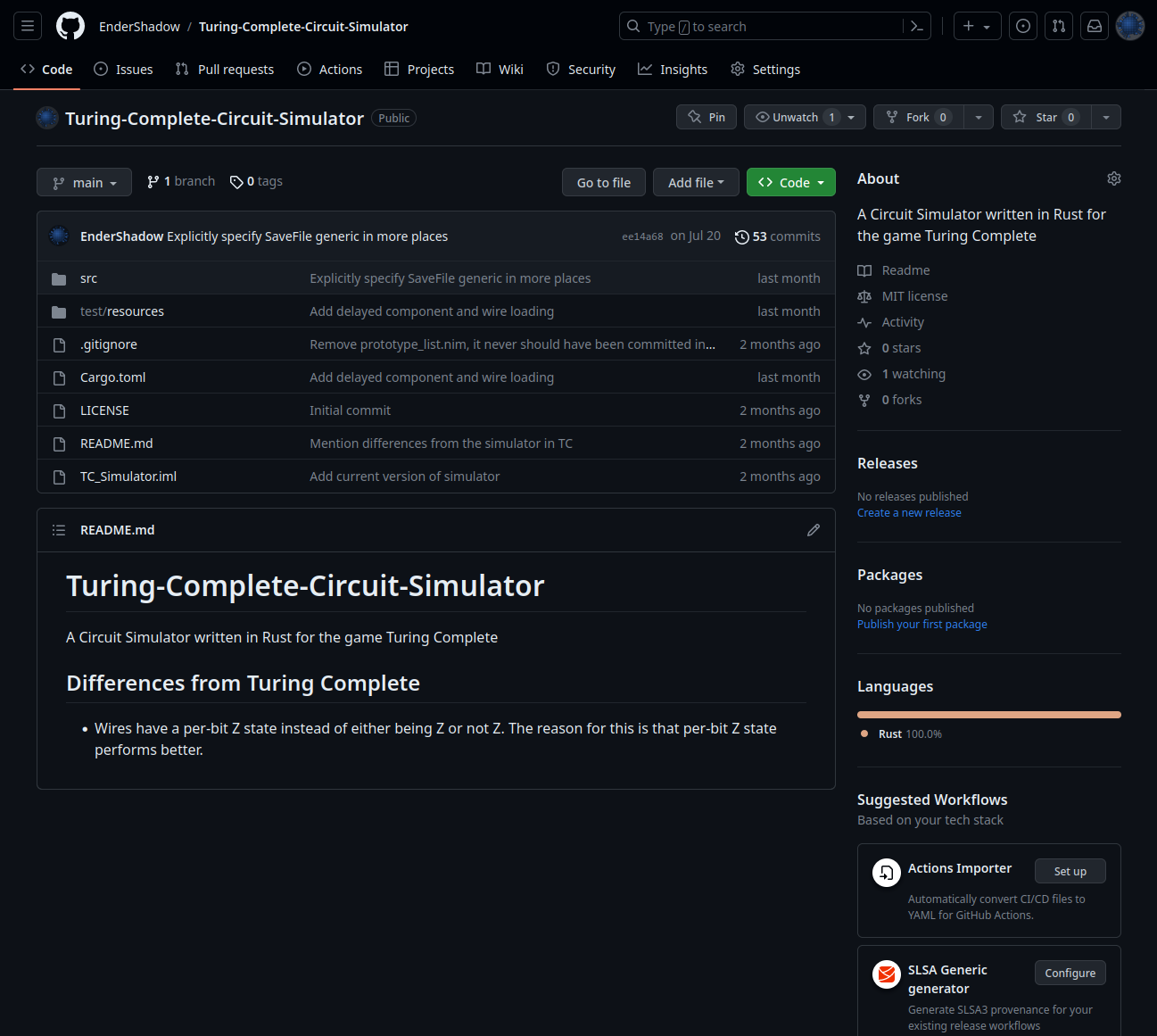The width and height of the screenshot is (1157, 1036).
Task: Expand the Star lists dropdown arrow
Action: [1106, 117]
